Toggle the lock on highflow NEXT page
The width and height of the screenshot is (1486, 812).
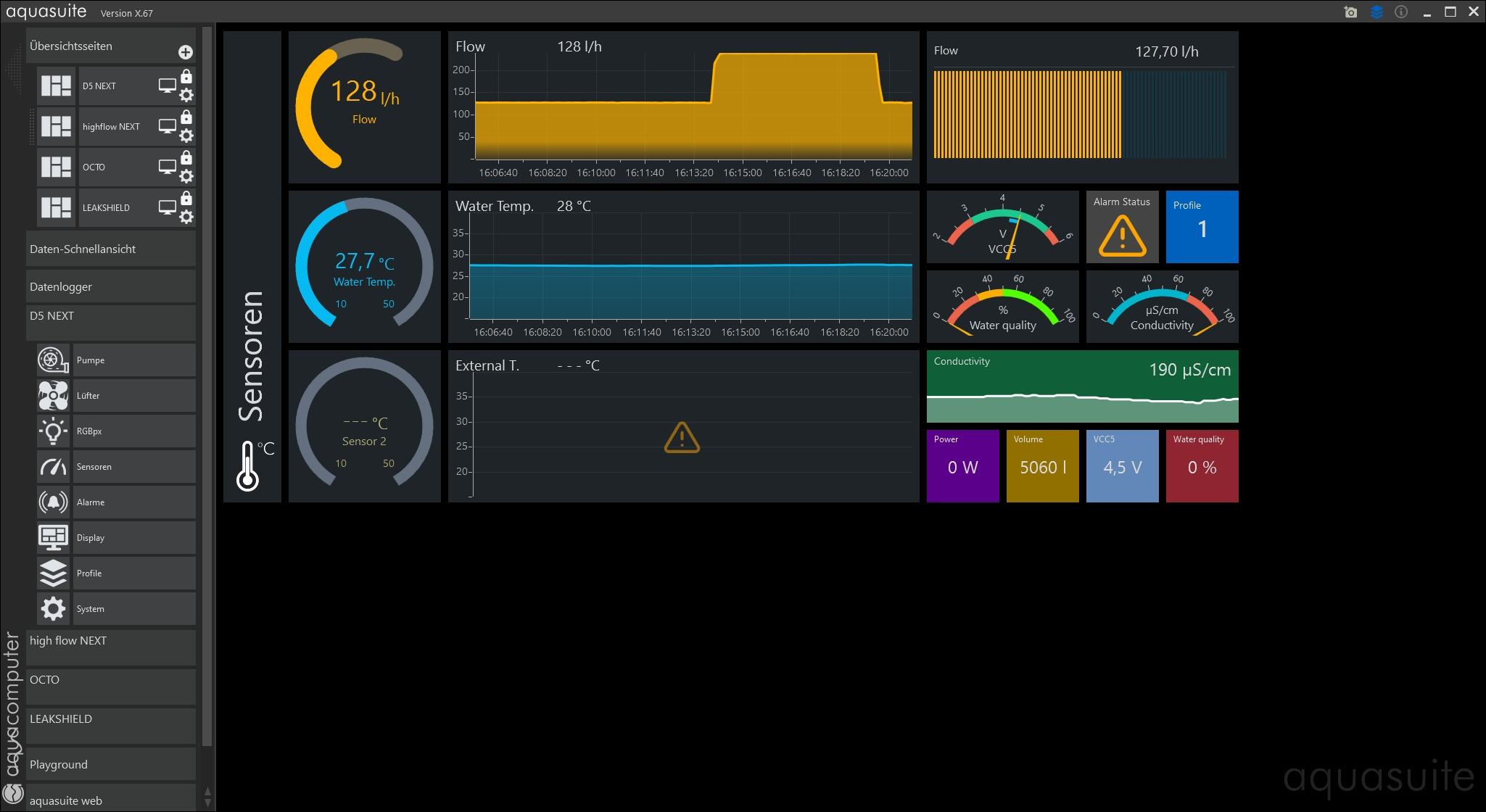(186, 117)
